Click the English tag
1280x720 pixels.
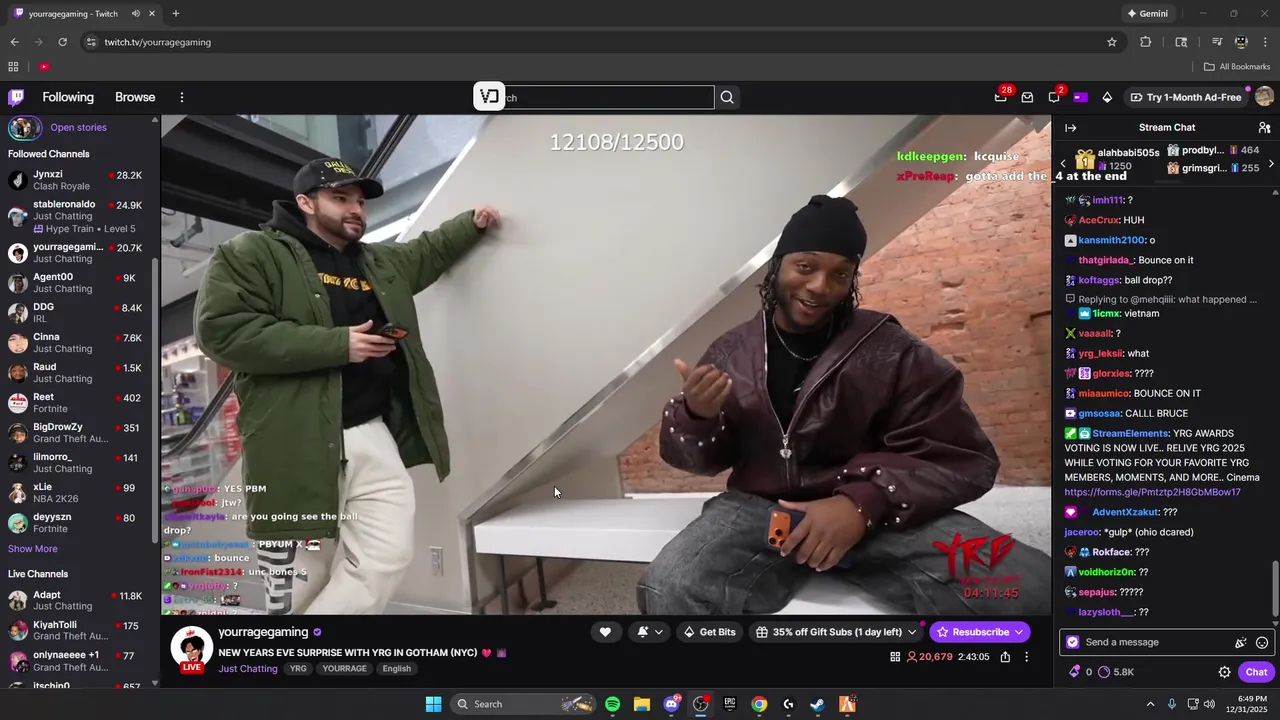point(396,669)
